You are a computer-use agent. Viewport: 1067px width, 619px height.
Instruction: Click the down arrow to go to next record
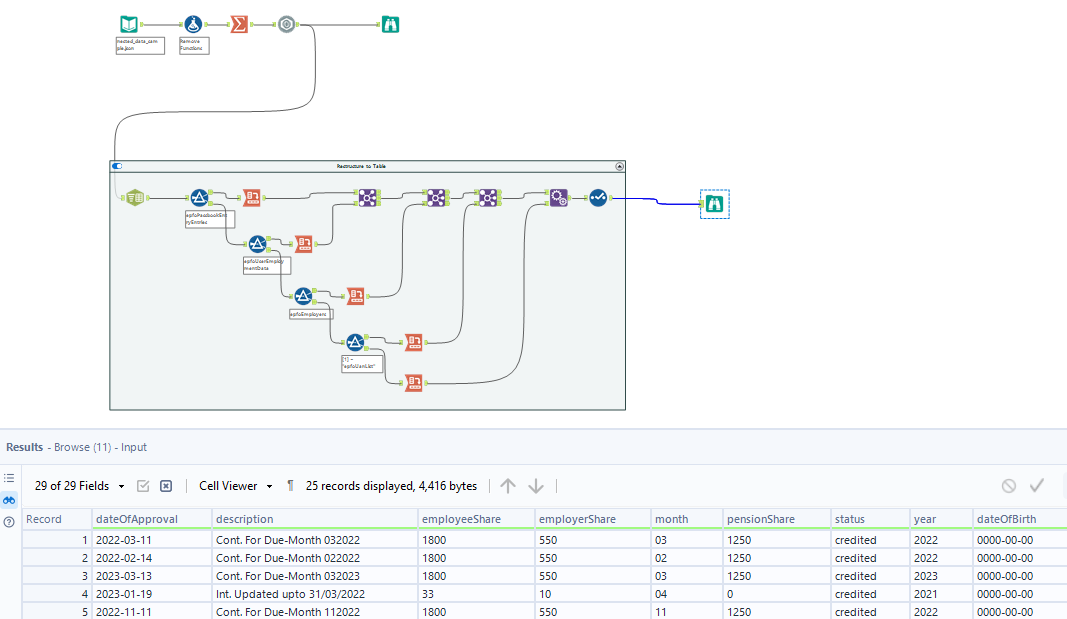click(536, 486)
